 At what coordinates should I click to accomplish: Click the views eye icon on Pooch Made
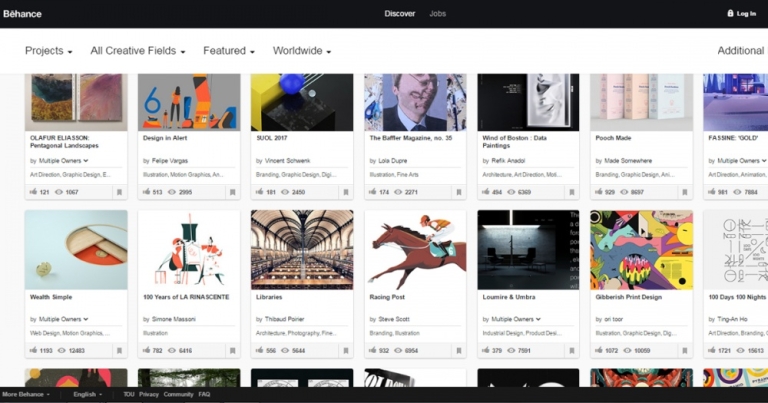[x=624, y=192]
